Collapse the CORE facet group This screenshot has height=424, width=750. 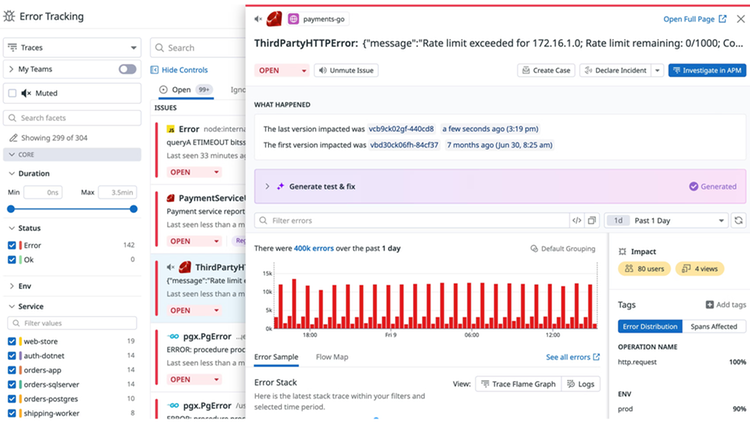click(x=12, y=155)
